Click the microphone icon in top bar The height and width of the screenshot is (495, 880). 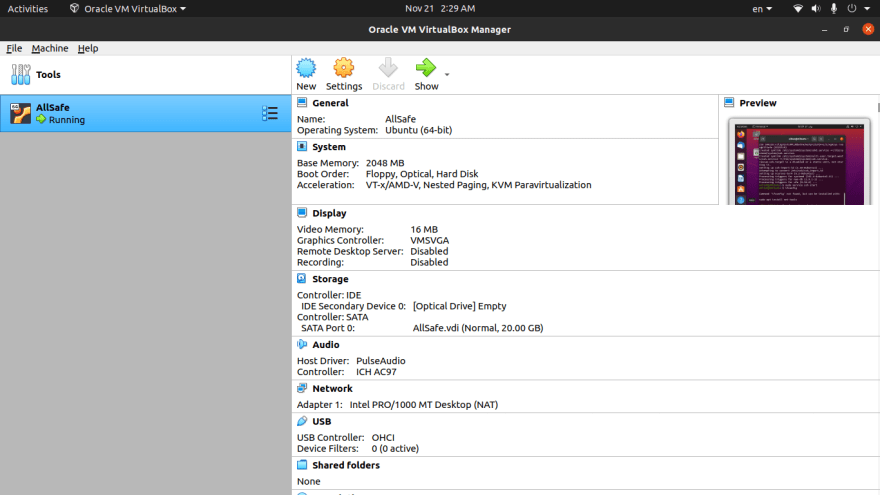[834, 8]
